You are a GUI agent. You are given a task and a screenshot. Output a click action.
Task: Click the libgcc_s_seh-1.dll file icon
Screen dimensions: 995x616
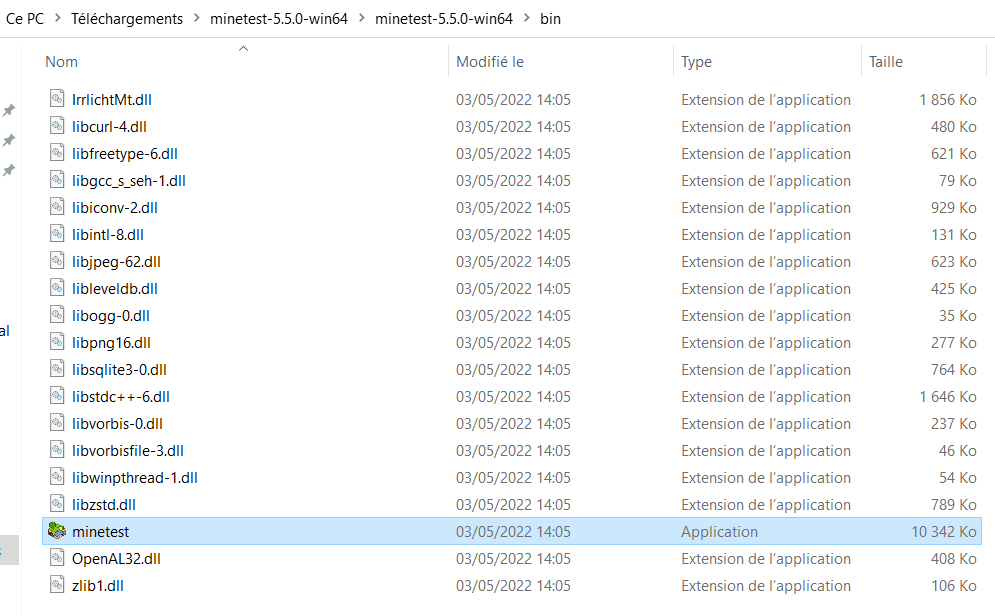[57, 180]
